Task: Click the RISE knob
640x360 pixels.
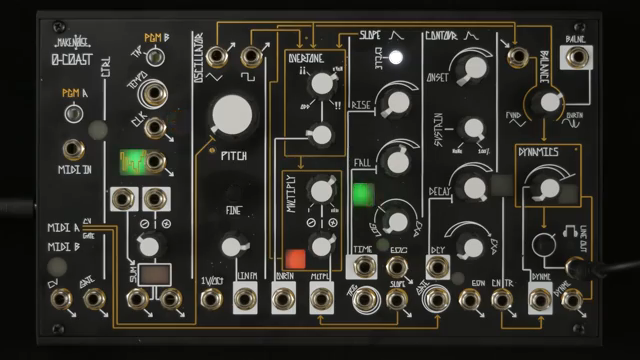Action: [397, 103]
